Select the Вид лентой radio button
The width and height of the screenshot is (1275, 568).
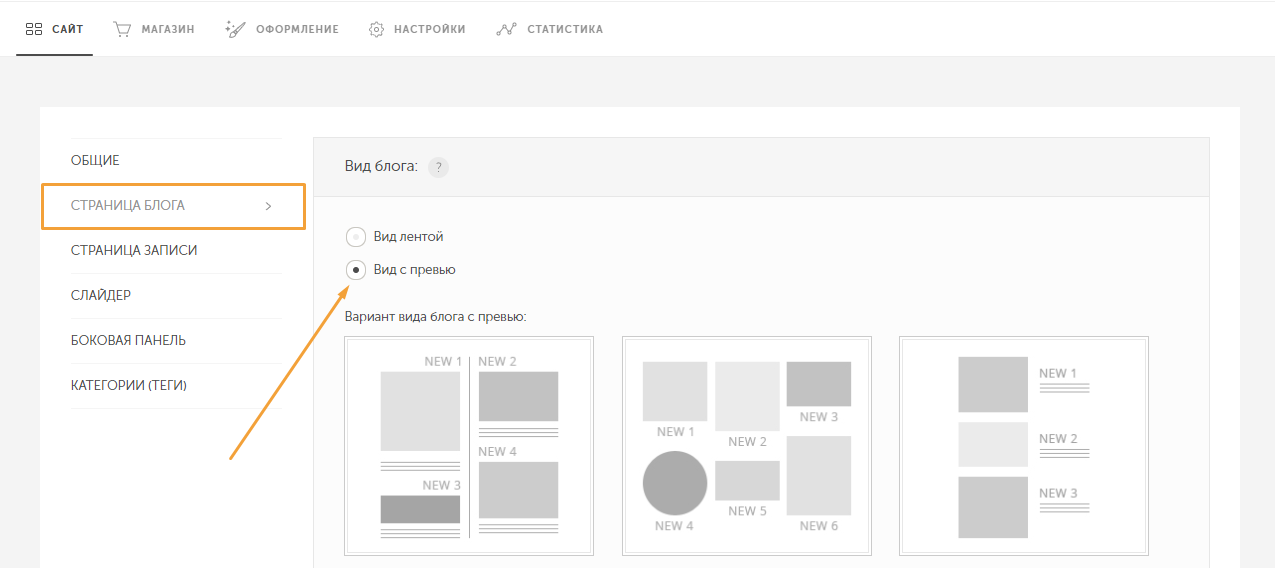click(x=355, y=237)
